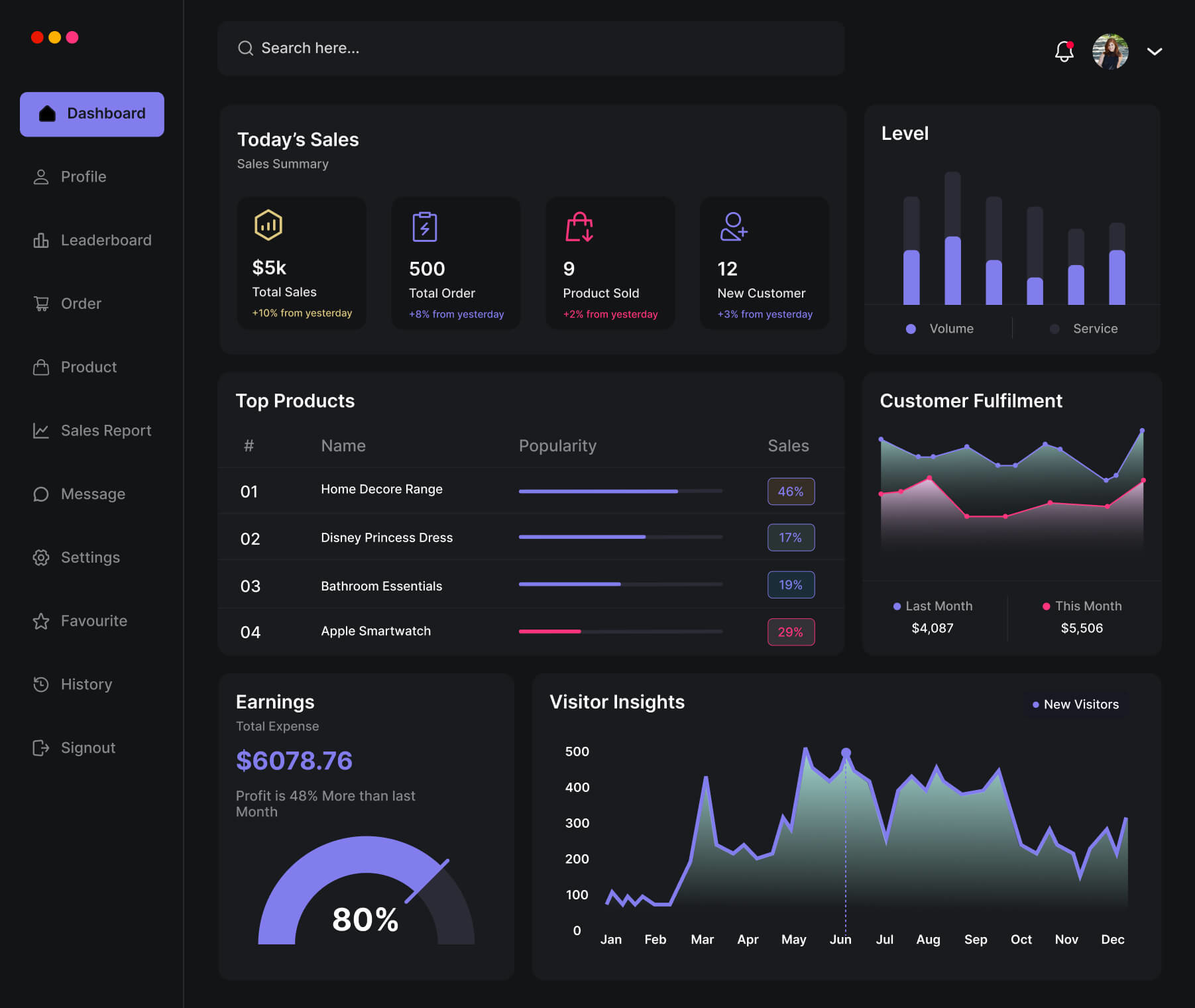
Task: Expand the user account dropdown chevron
Action: (x=1154, y=52)
